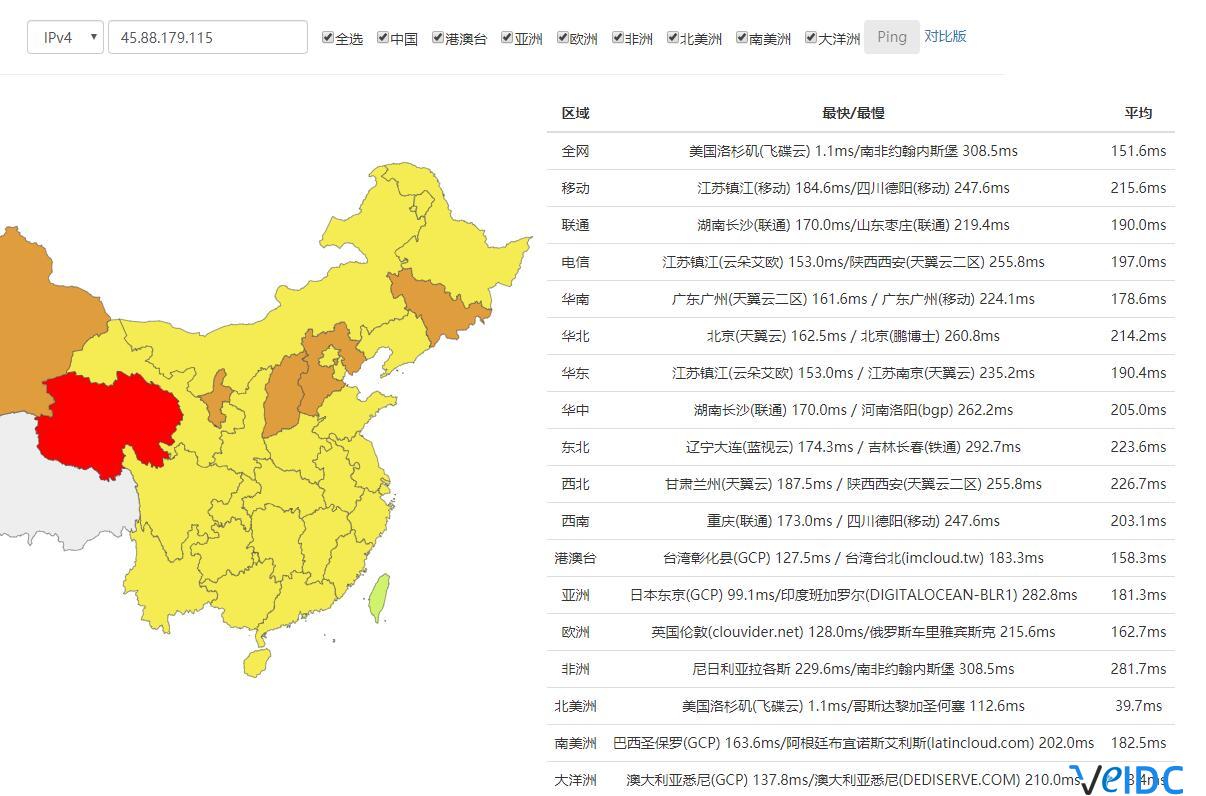The image size is (1206, 796).
Task: Disable the 亚洲 checkbox
Action: 508,38
